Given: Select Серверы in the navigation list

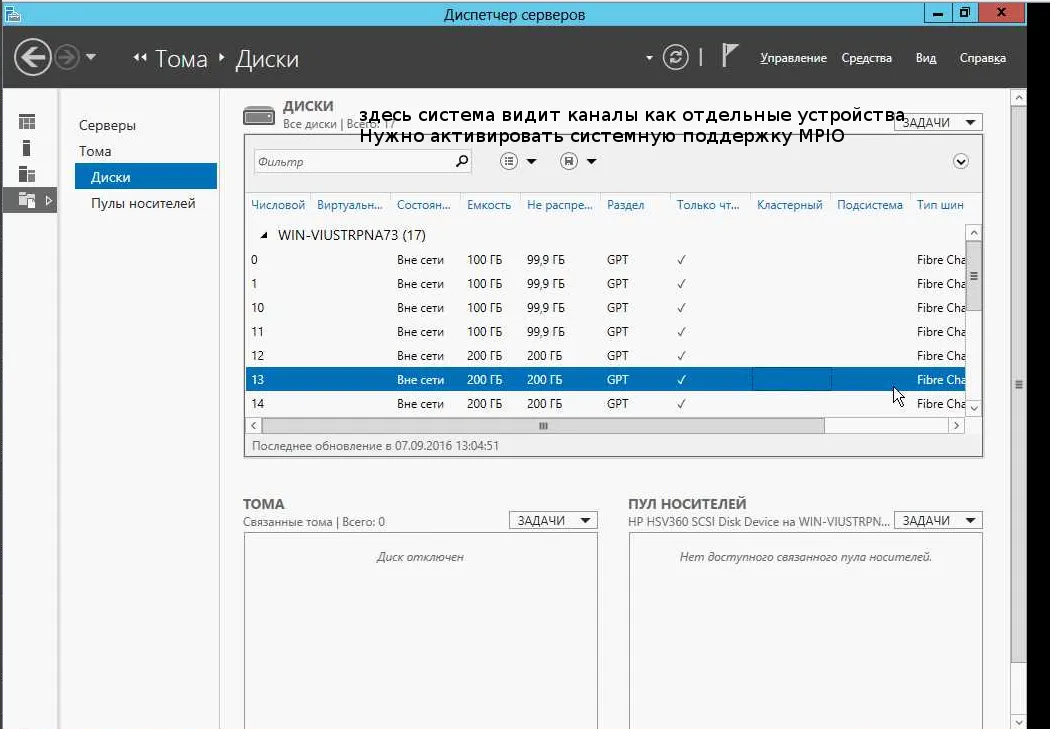Looking at the screenshot, I should (107, 125).
